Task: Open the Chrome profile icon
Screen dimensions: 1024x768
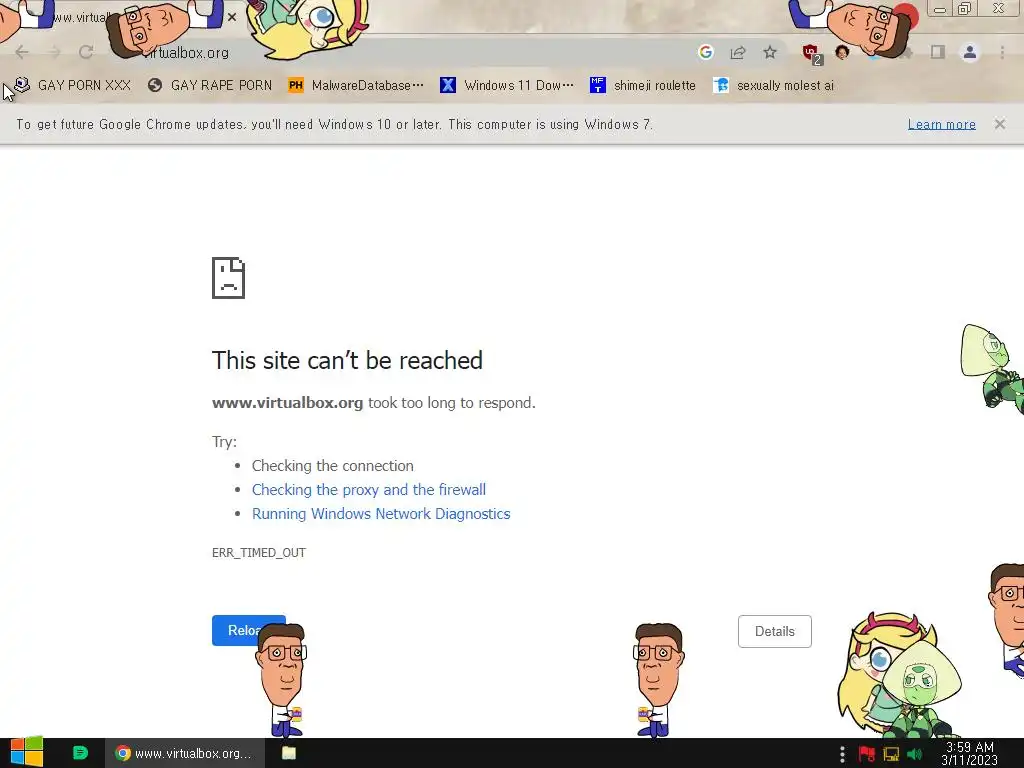Action: (970, 52)
